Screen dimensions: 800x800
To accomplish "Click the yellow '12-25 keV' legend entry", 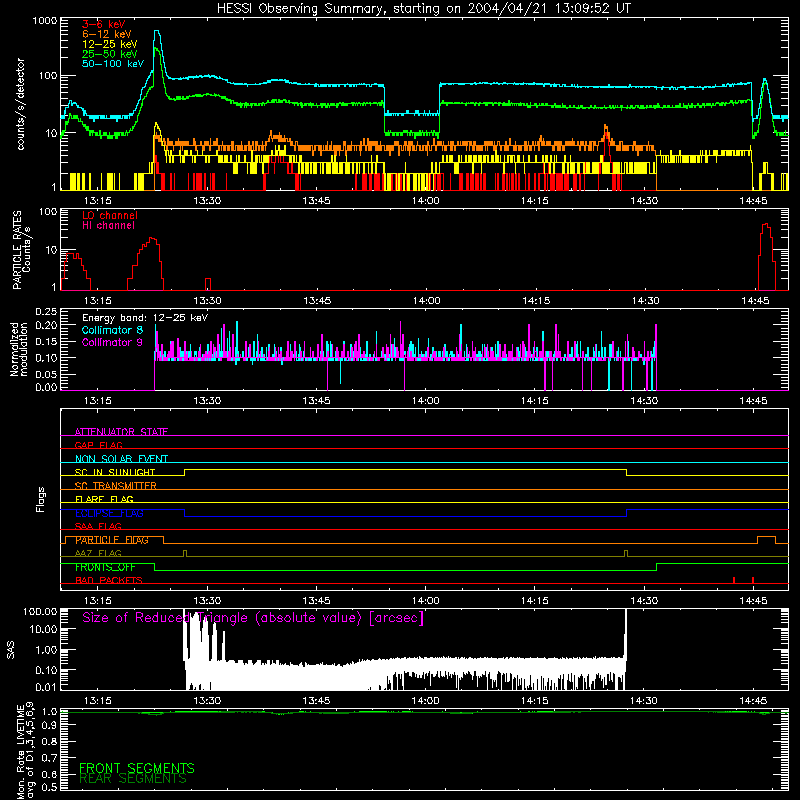I will pos(110,44).
